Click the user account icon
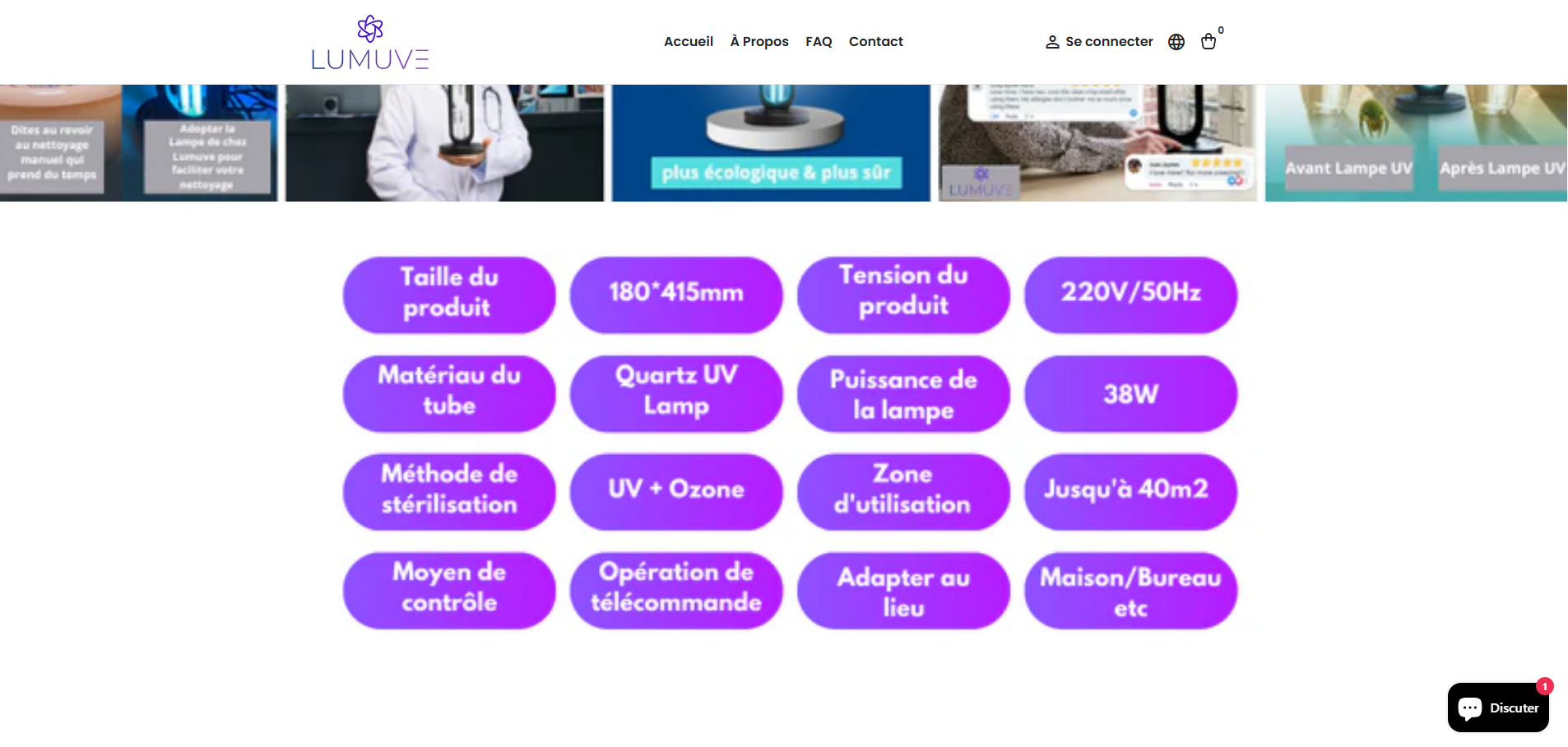1568x747 pixels. [1052, 42]
